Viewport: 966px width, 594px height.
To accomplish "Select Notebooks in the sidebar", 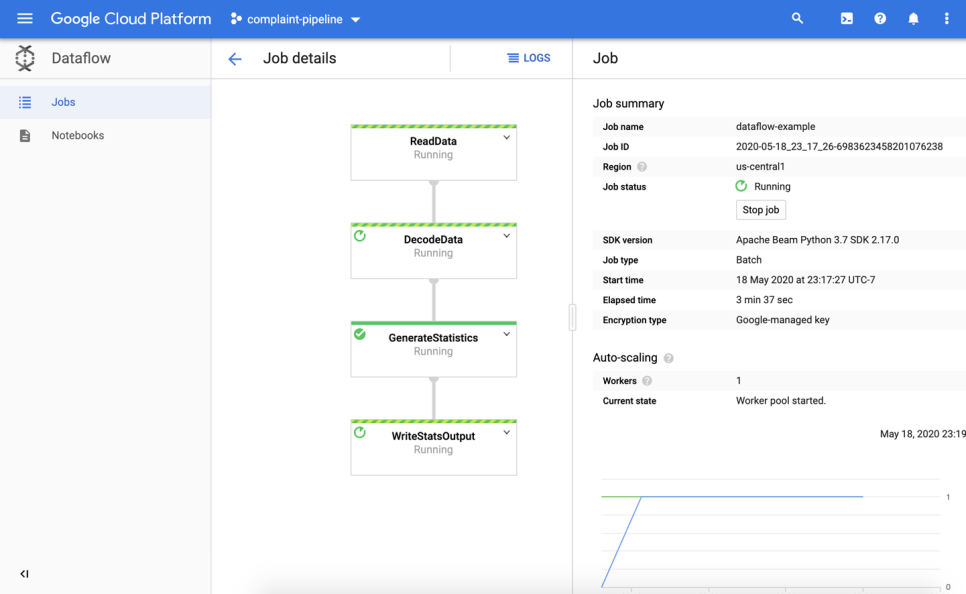I will point(105,136).
